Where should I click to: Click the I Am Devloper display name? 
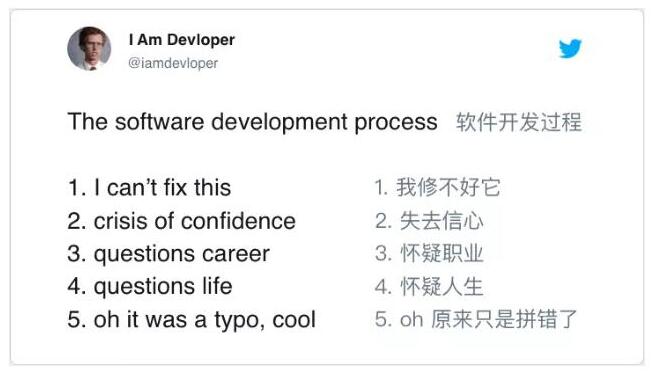[x=182, y=40]
